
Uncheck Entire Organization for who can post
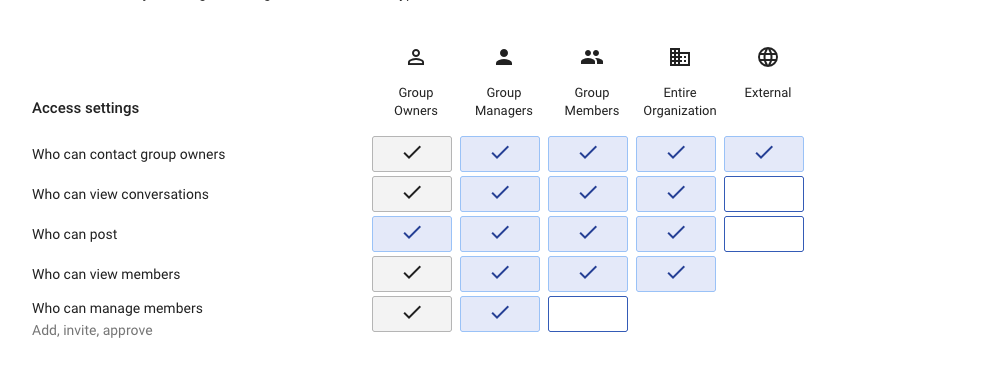pyautogui.click(x=676, y=234)
